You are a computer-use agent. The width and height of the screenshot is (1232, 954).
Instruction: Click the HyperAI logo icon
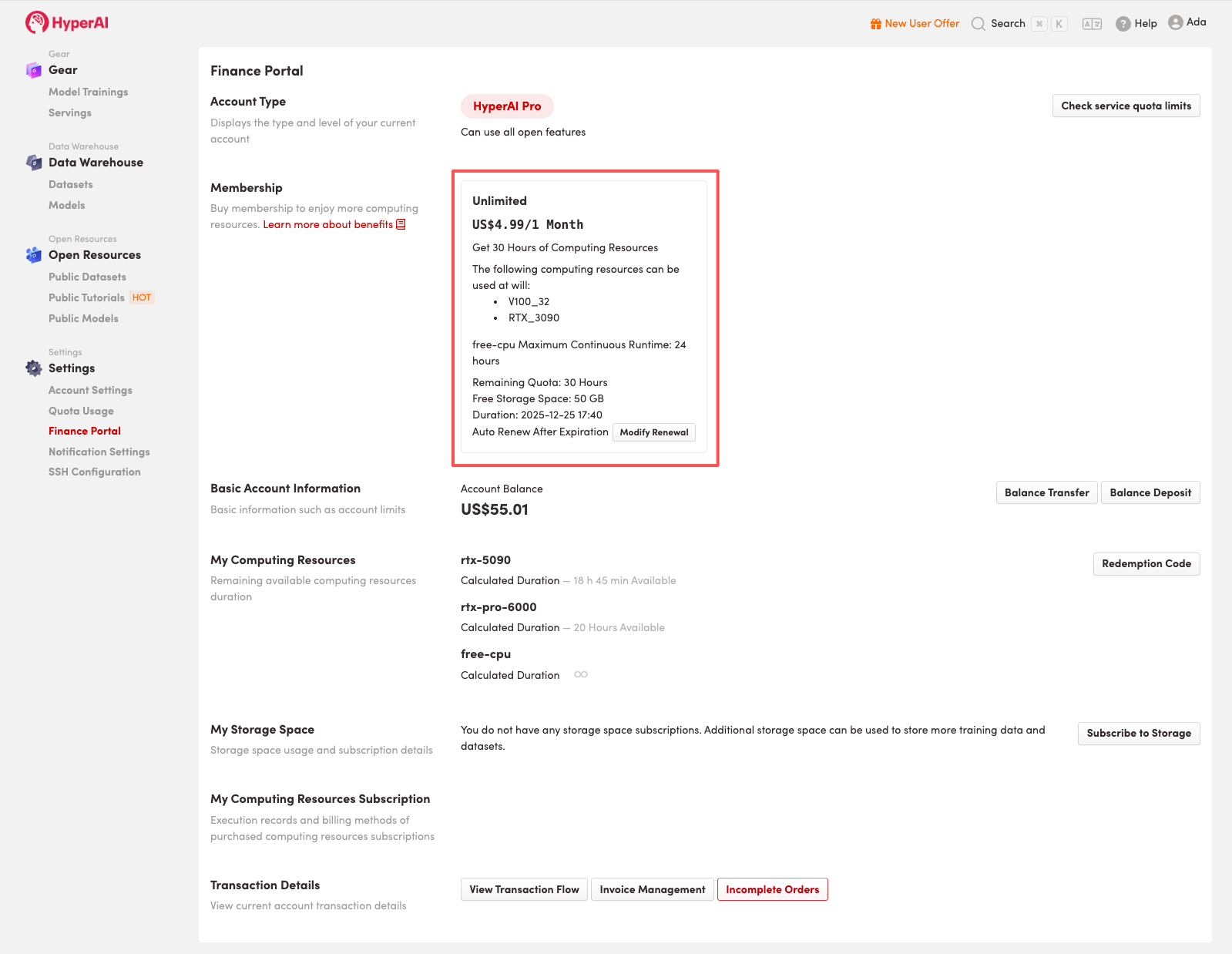pos(36,22)
